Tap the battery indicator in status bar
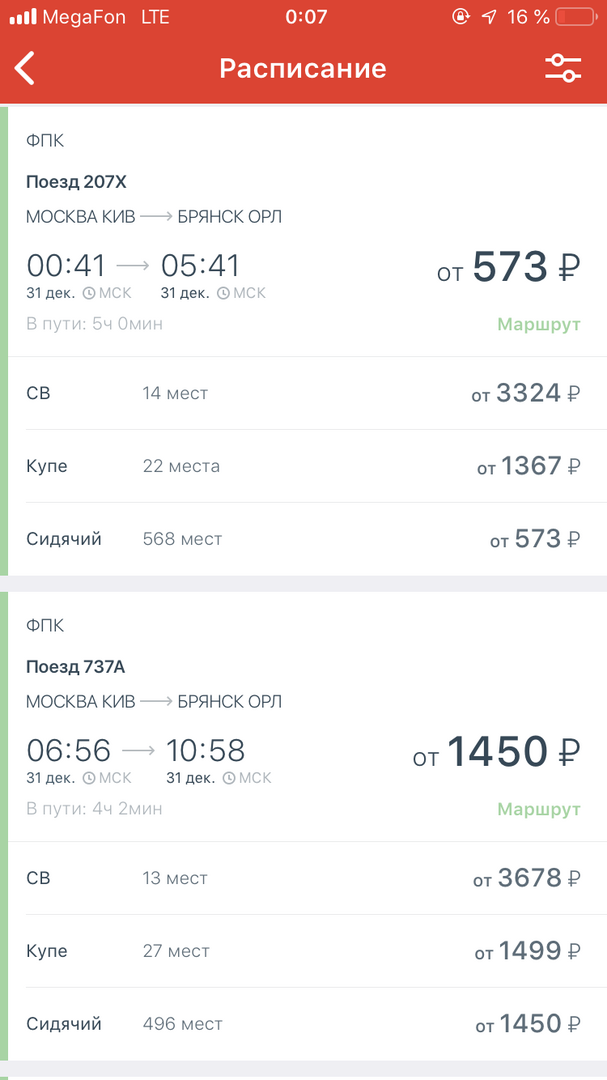 (x=575, y=17)
